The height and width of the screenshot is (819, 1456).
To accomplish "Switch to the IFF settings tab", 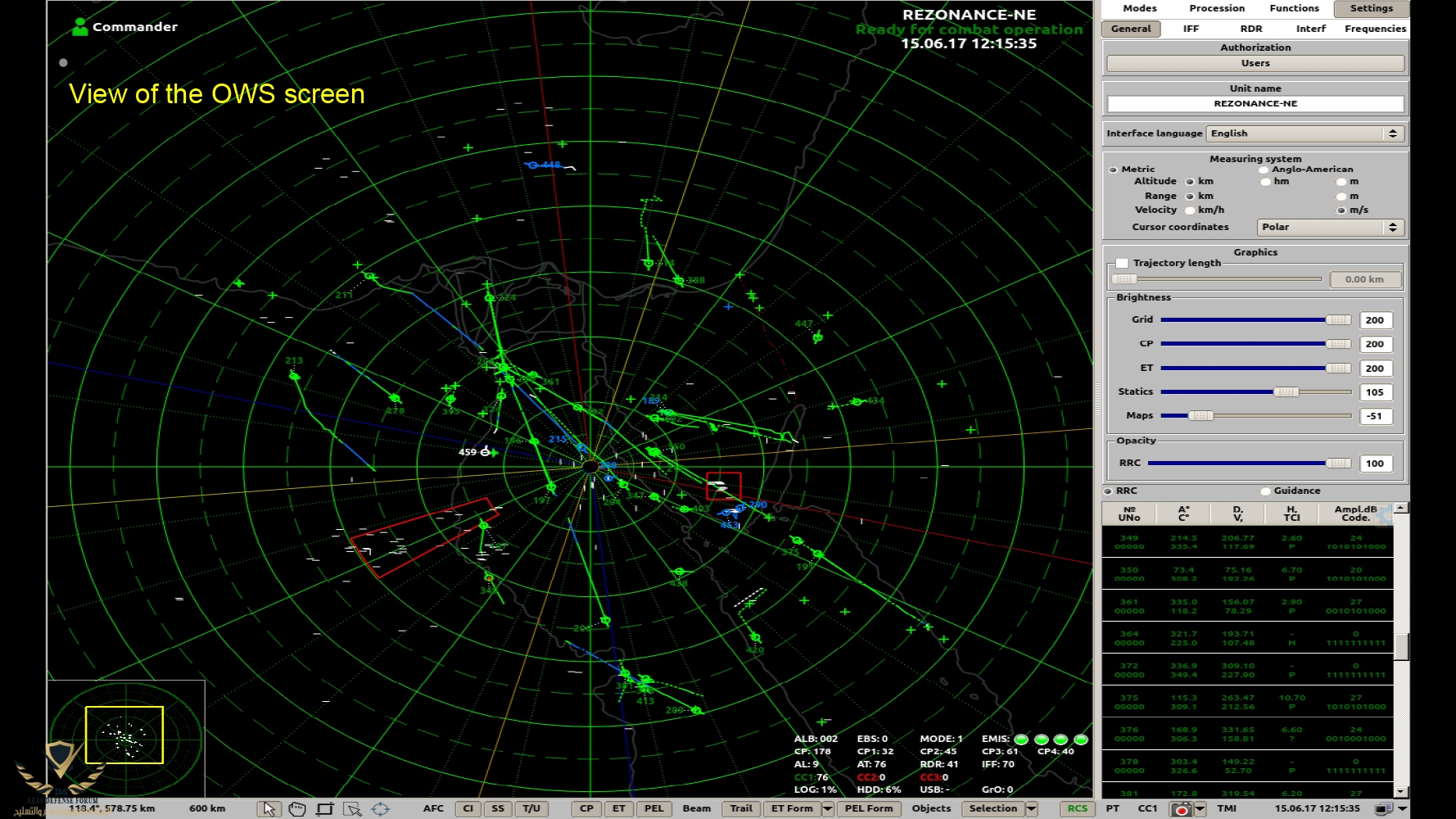I will 1191,29.
